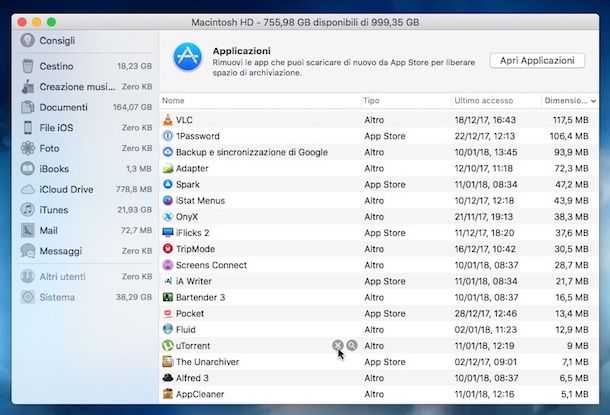Delete uTorrent with the X button

click(x=338, y=345)
